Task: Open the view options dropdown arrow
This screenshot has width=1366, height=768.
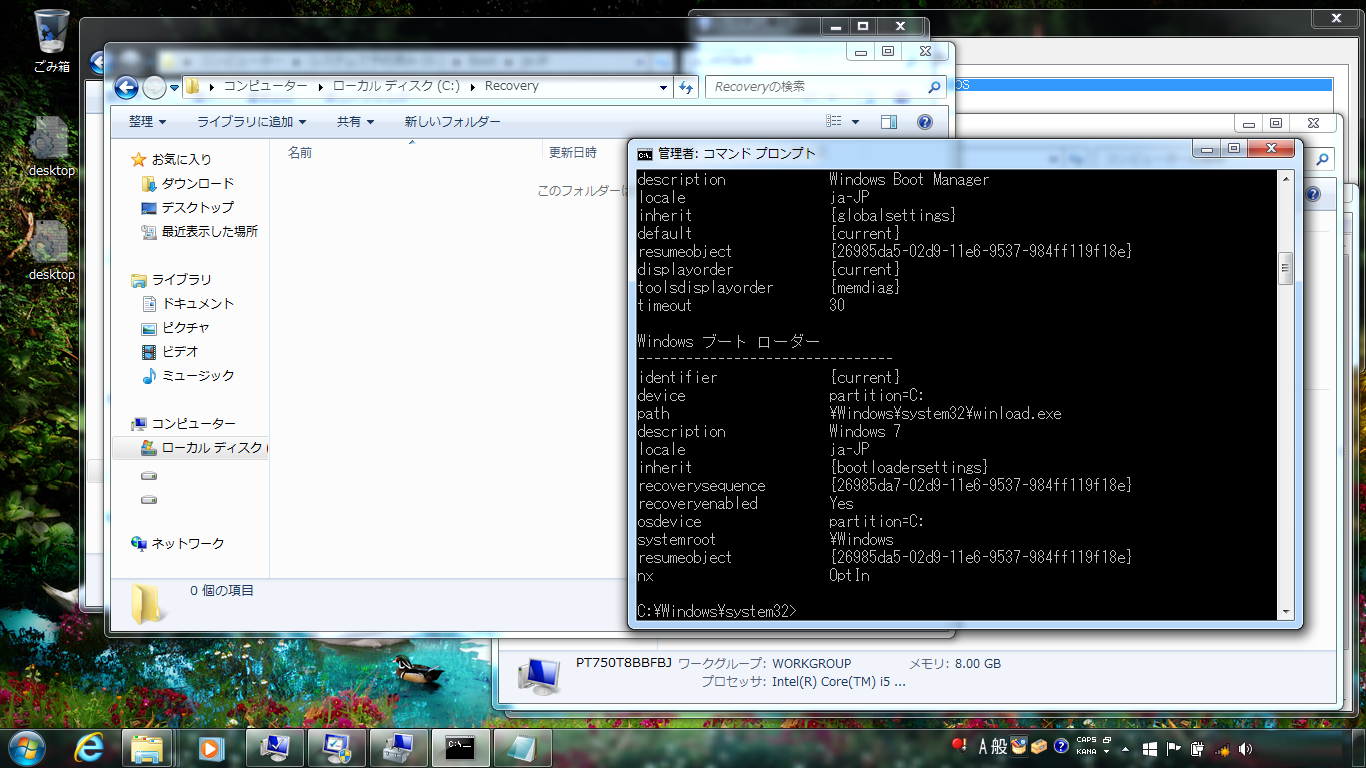Action: (855, 122)
